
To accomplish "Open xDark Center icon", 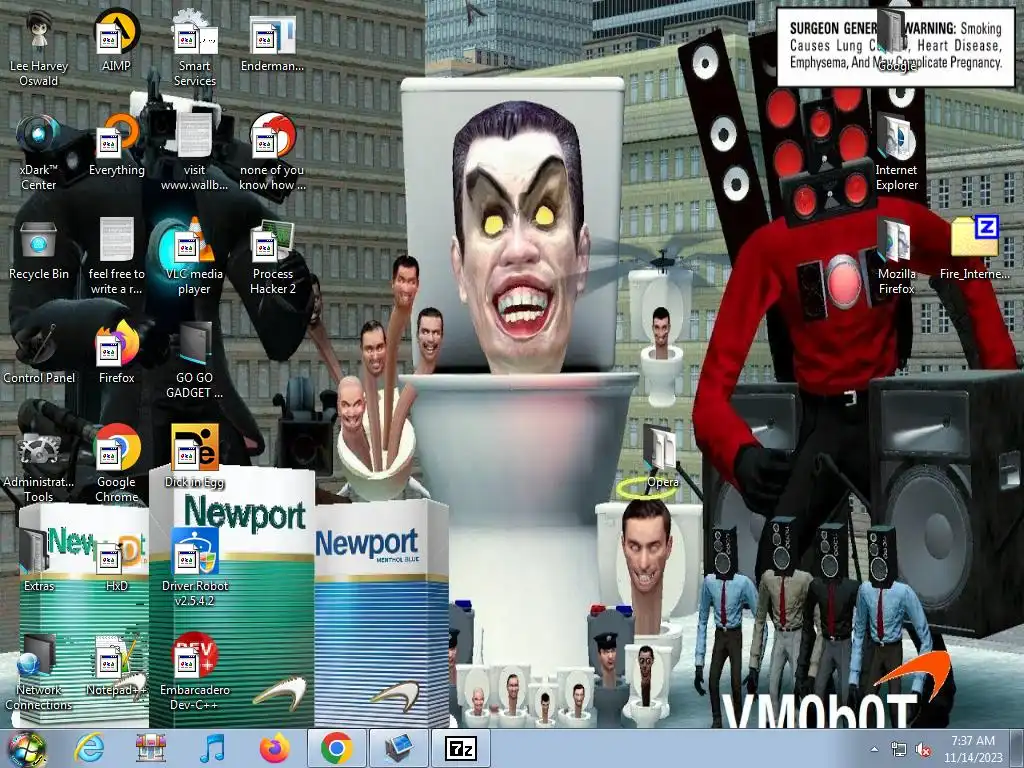I will click(39, 153).
